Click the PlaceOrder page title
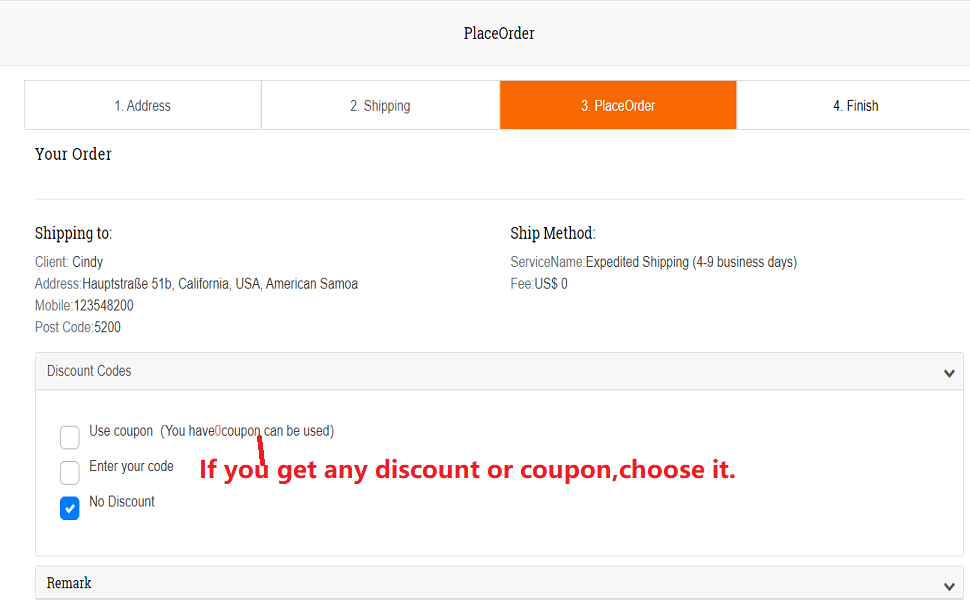The height and width of the screenshot is (600, 970). tap(499, 34)
